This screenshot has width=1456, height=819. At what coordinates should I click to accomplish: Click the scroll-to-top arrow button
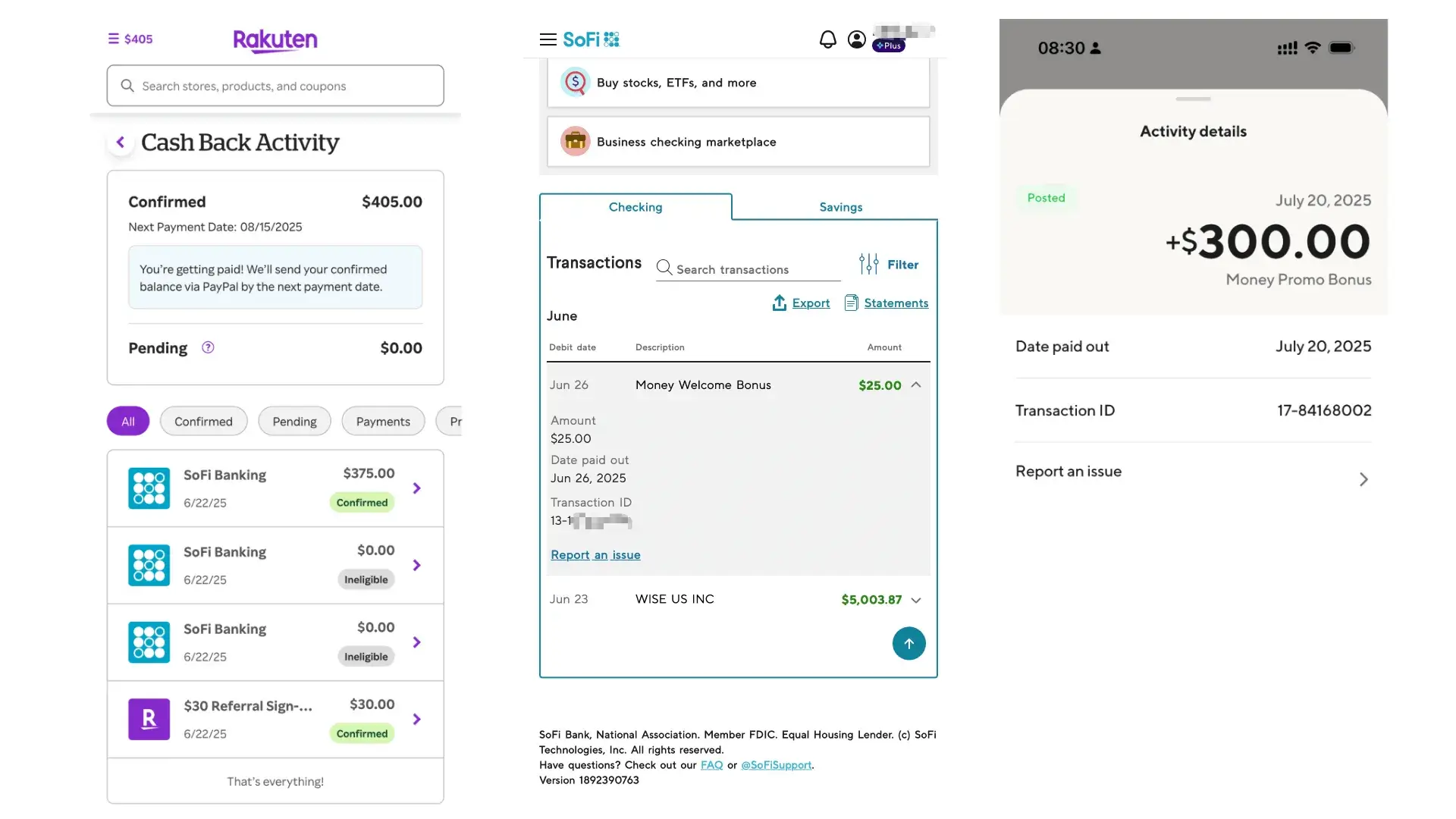[908, 644]
